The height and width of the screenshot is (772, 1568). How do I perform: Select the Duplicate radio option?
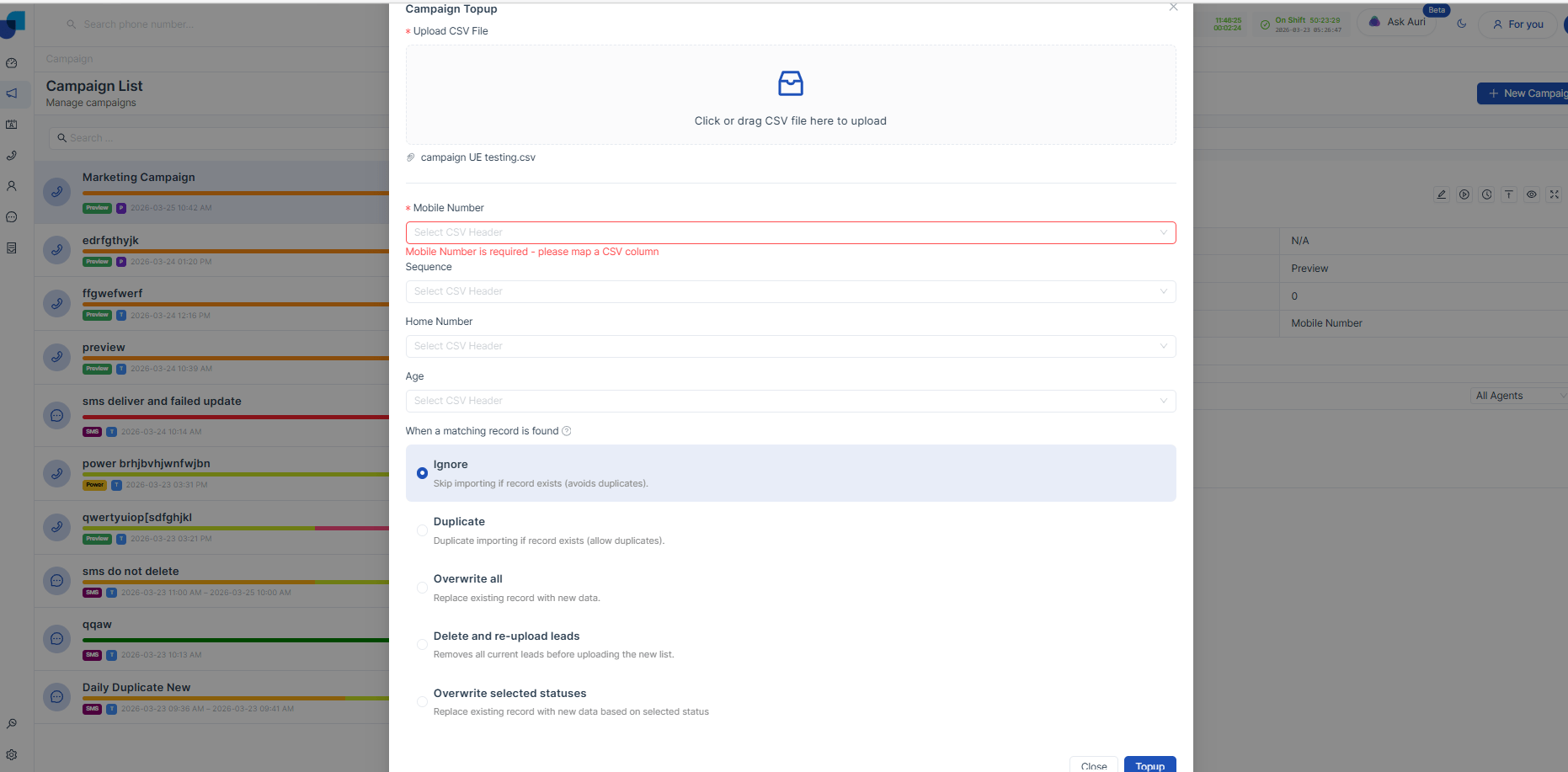click(x=422, y=530)
